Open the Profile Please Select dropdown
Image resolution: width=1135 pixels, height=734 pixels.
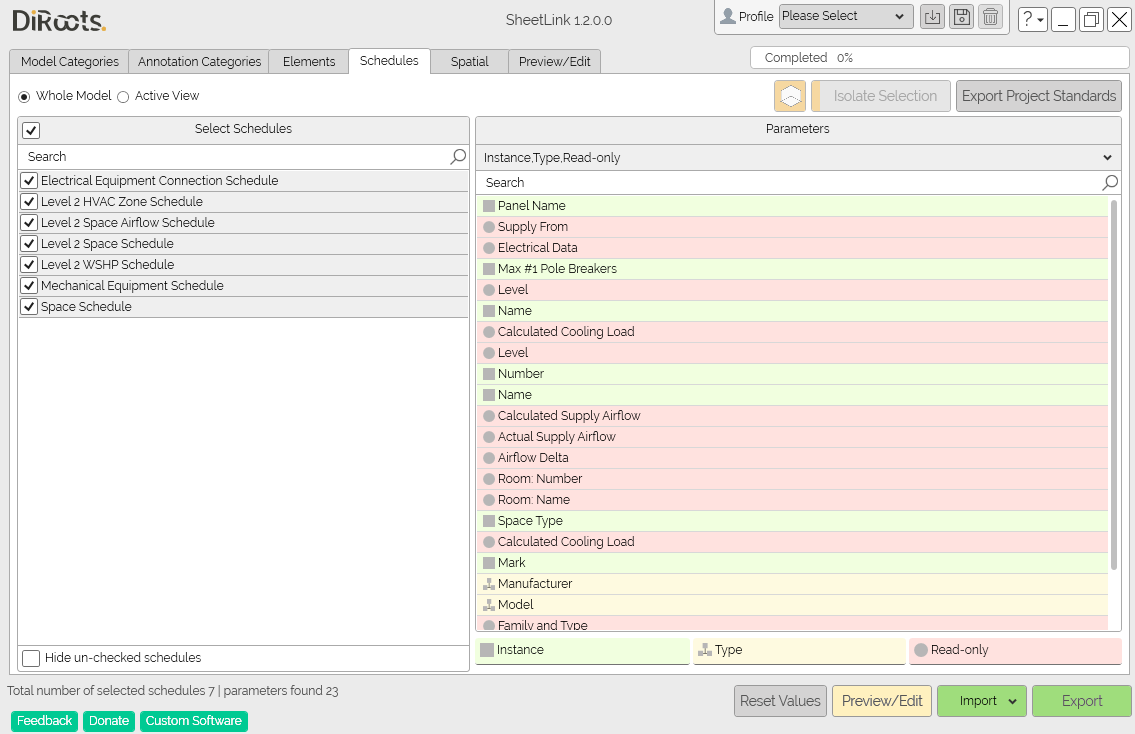(x=845, y=16)
